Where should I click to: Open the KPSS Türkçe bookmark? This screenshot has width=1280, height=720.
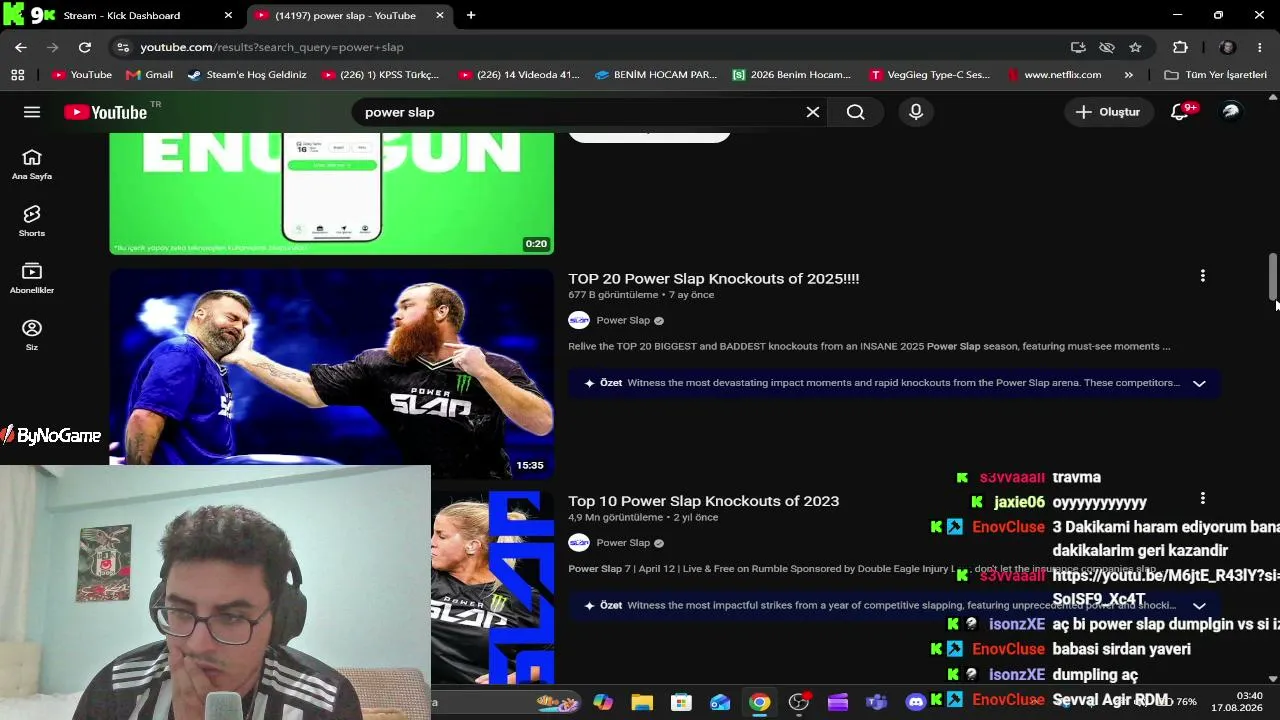pyautogui.click(x=380, y=75)
